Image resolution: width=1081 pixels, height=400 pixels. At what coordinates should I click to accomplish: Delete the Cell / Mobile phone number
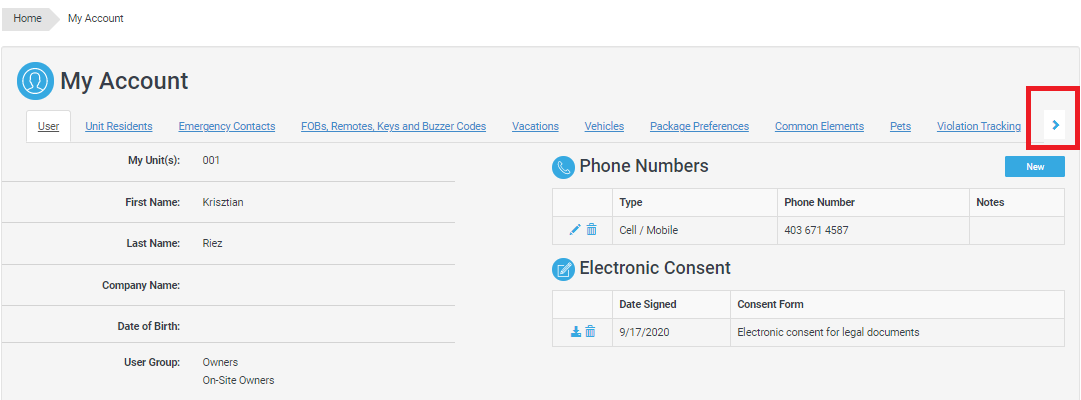[591, 230]
